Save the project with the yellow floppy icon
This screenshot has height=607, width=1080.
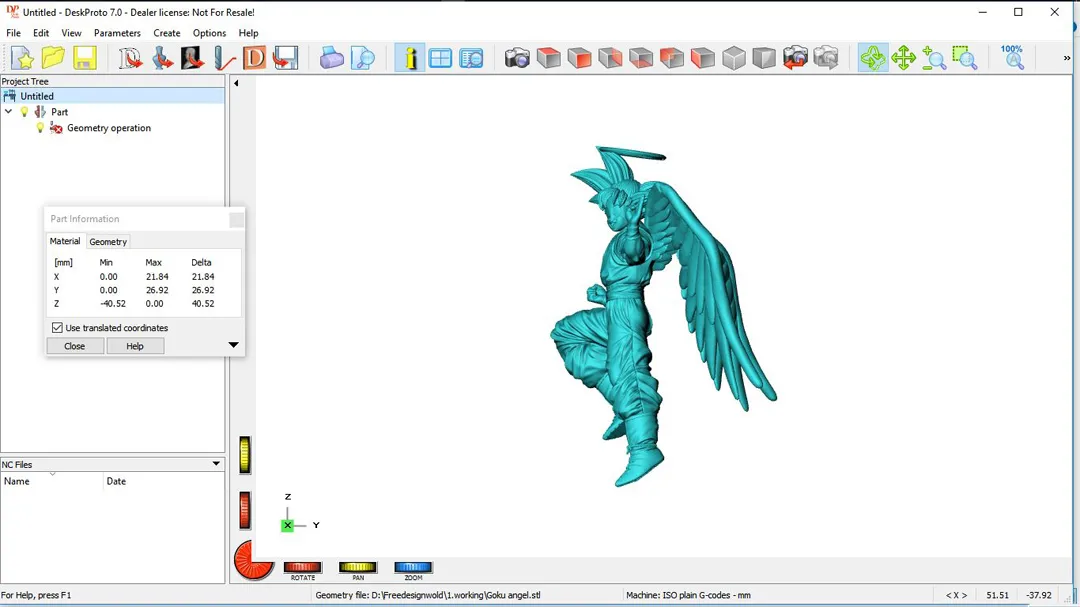pyautogui.click(x=85, y=58)
